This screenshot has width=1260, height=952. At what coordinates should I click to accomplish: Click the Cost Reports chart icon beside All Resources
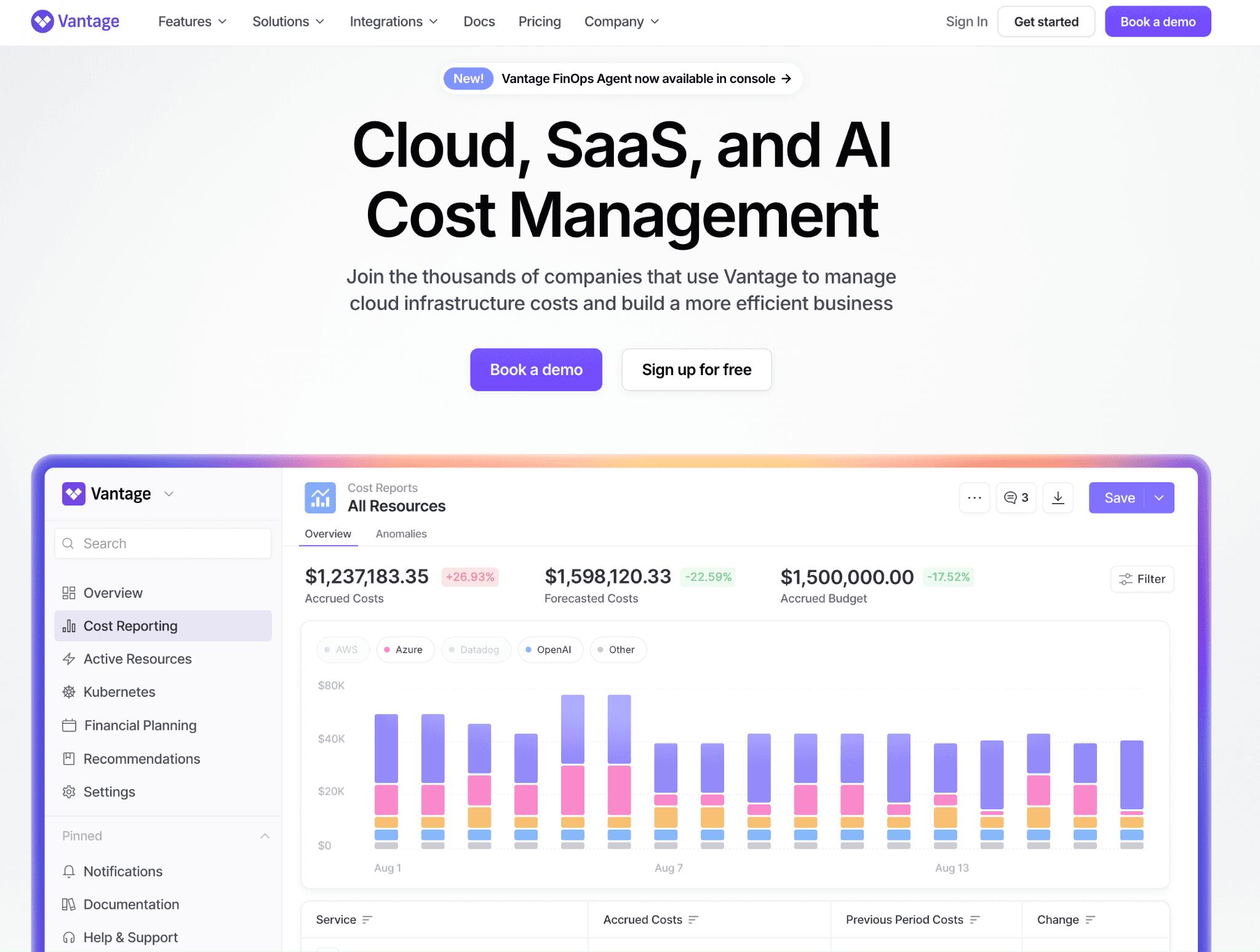coord(320,498)
